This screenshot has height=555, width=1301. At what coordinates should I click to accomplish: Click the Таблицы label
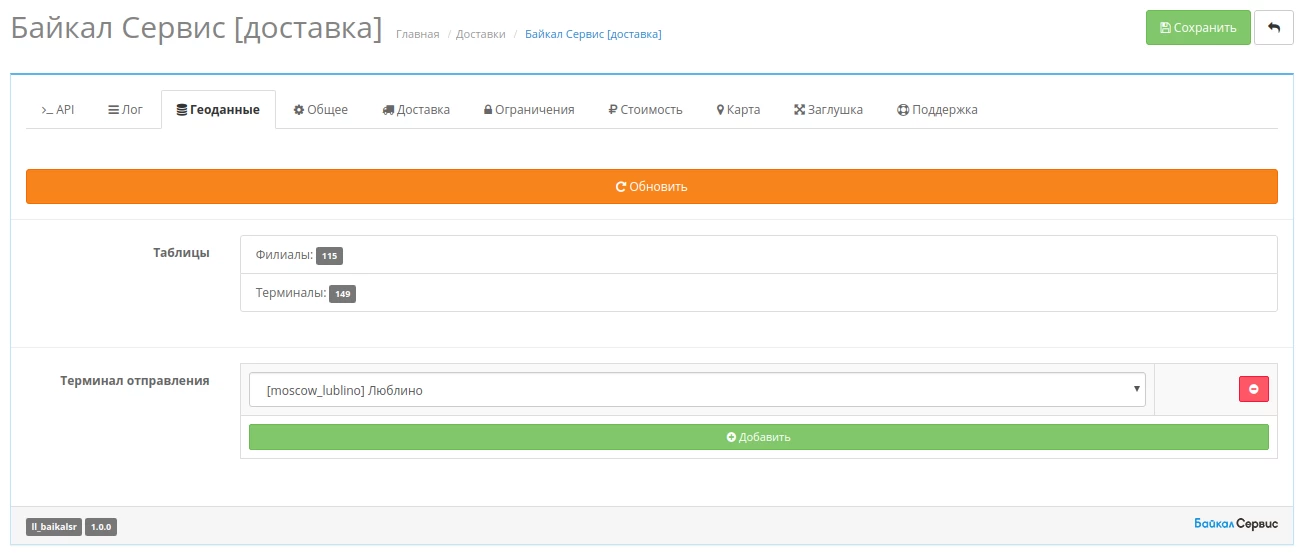181,253
